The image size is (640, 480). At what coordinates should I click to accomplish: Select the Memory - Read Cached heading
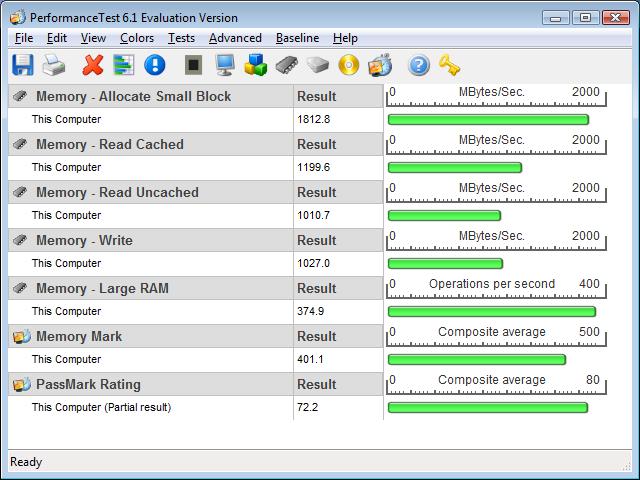point(110,144)
